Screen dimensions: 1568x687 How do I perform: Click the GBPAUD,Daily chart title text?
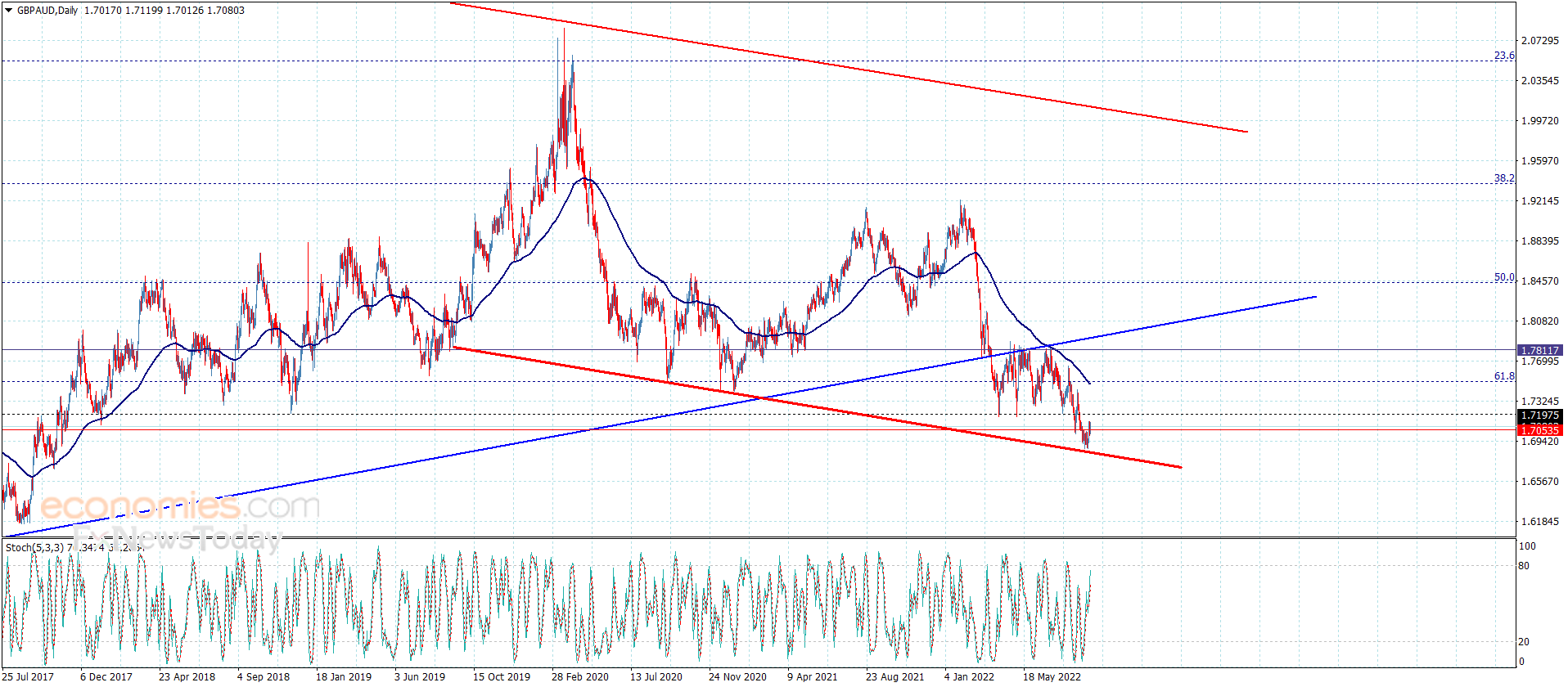point(47,11)
